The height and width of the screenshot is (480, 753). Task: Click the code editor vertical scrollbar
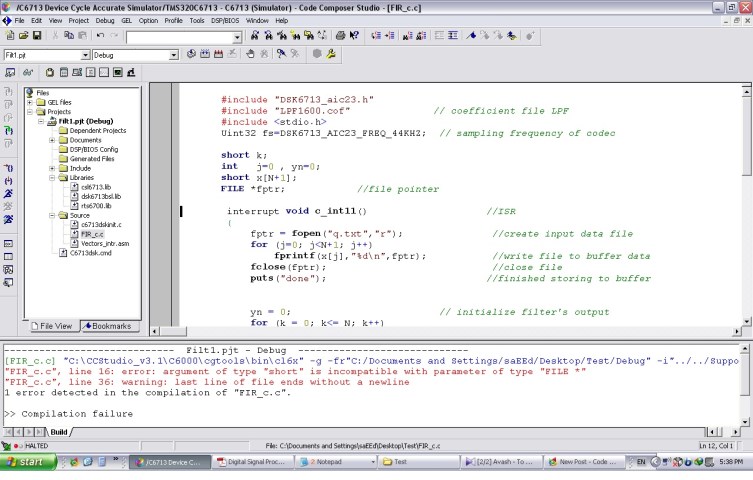(x=746, y=204)
